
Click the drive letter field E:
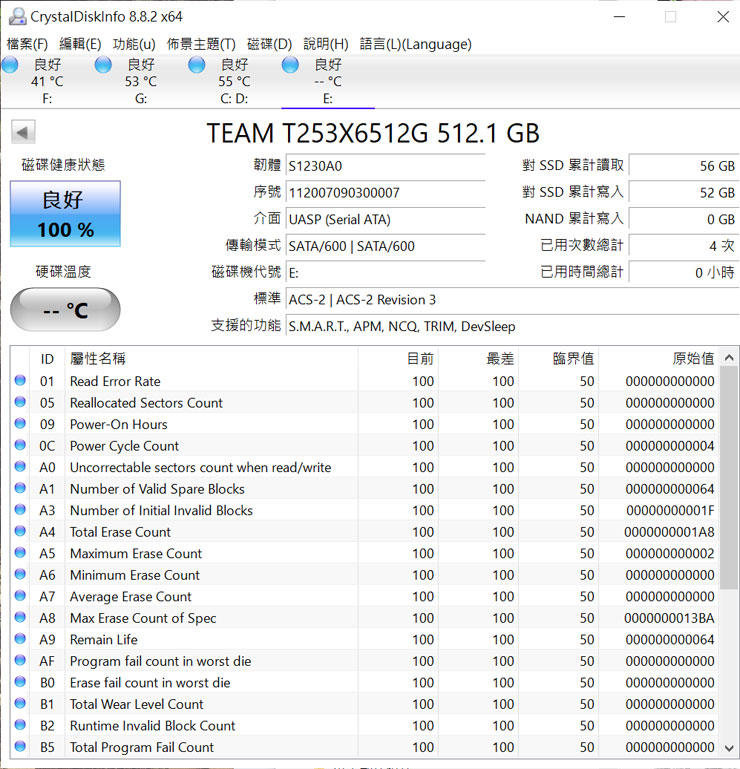(x=385, y=273)
